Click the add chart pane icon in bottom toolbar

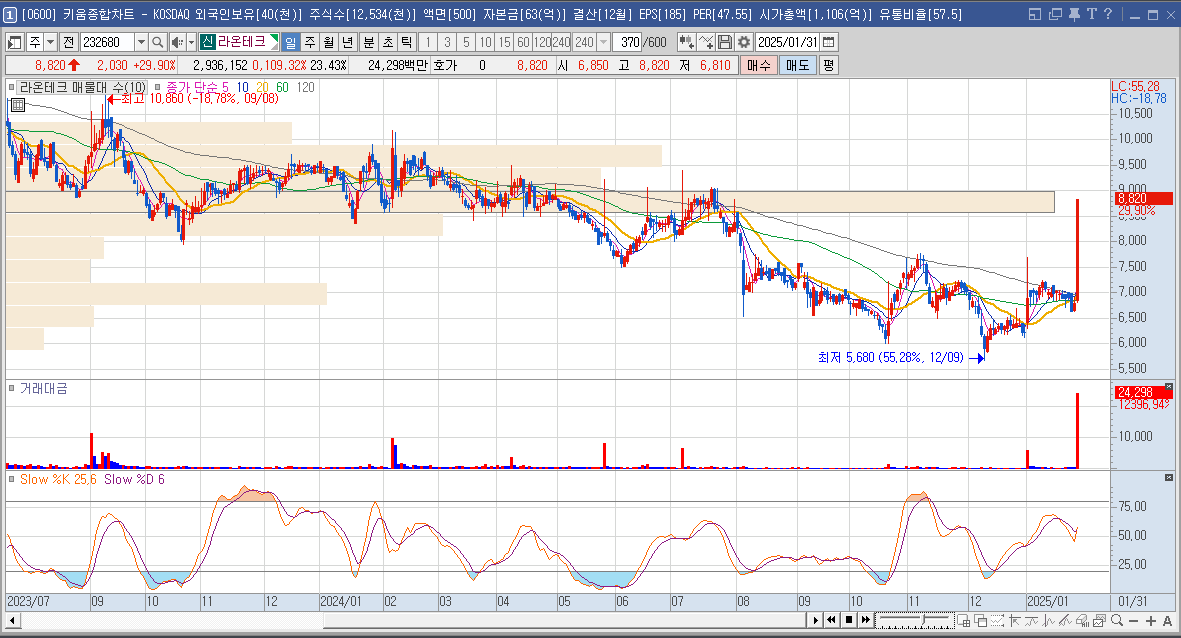coord(963,621)
